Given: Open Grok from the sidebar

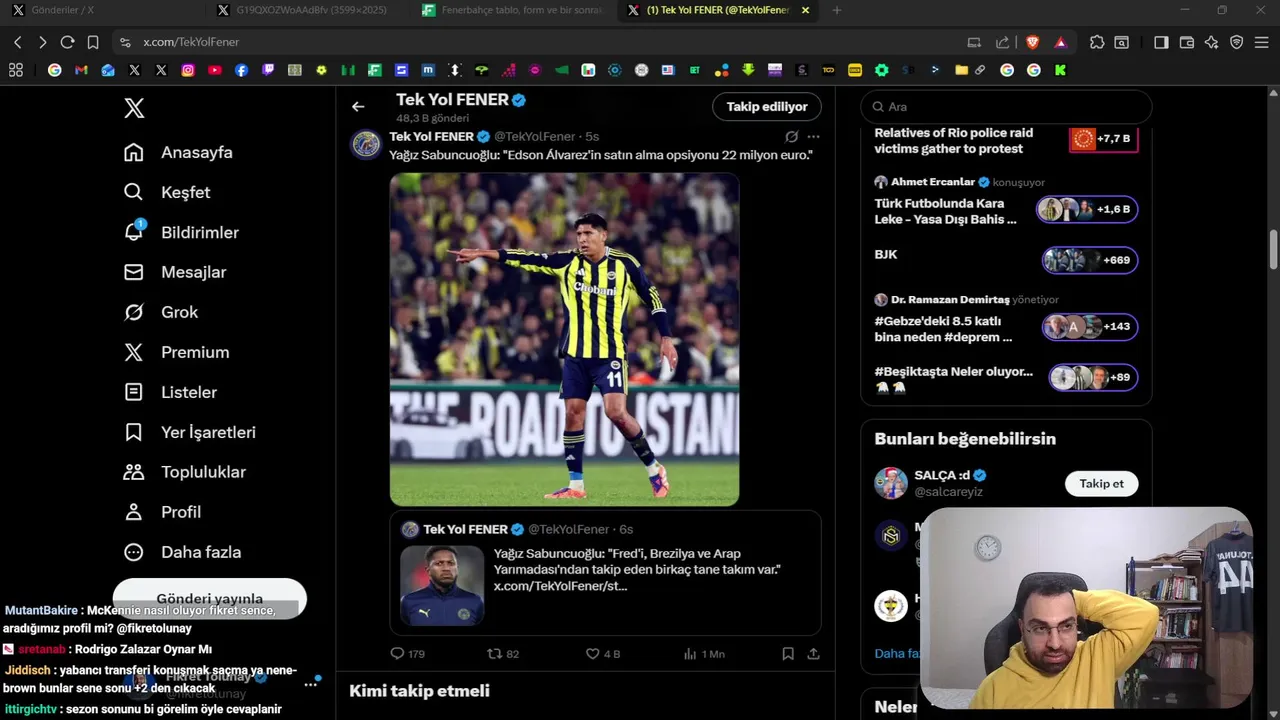Looking at the screenshot, I should [160, 312].
